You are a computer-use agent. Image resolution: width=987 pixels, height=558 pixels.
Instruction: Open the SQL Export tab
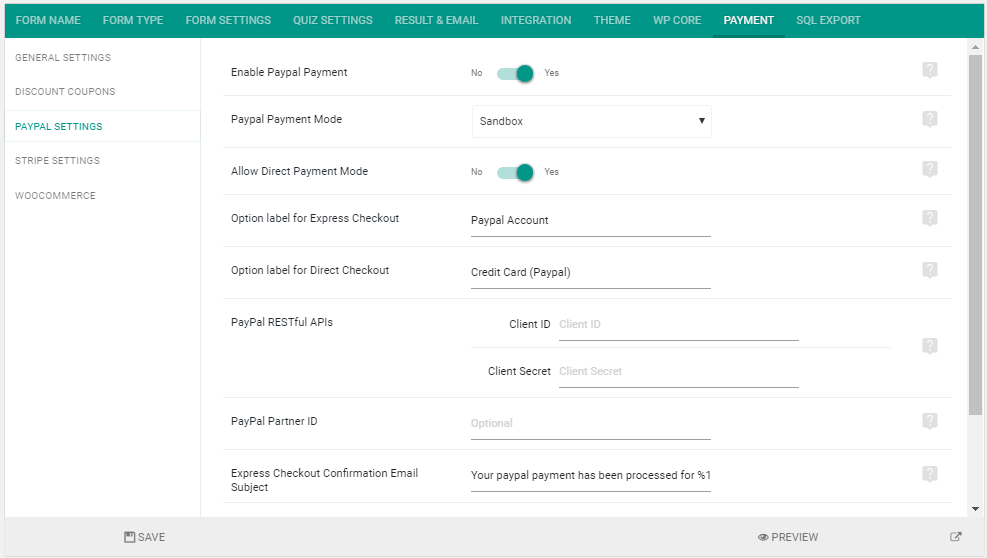pyautogui.click(x=828, y=20)
